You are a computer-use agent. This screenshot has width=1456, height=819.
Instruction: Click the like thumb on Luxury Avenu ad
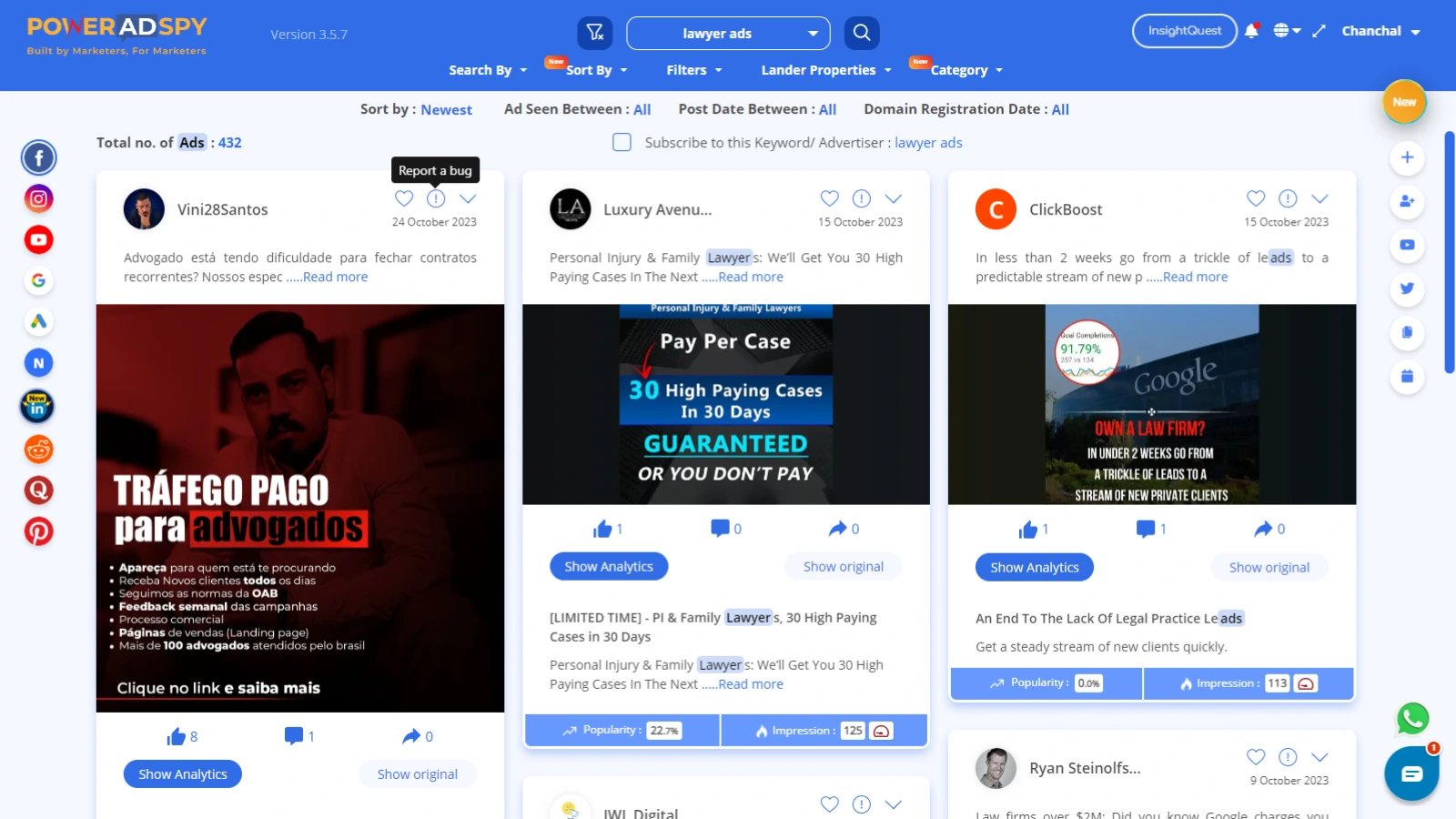(602, 529)
